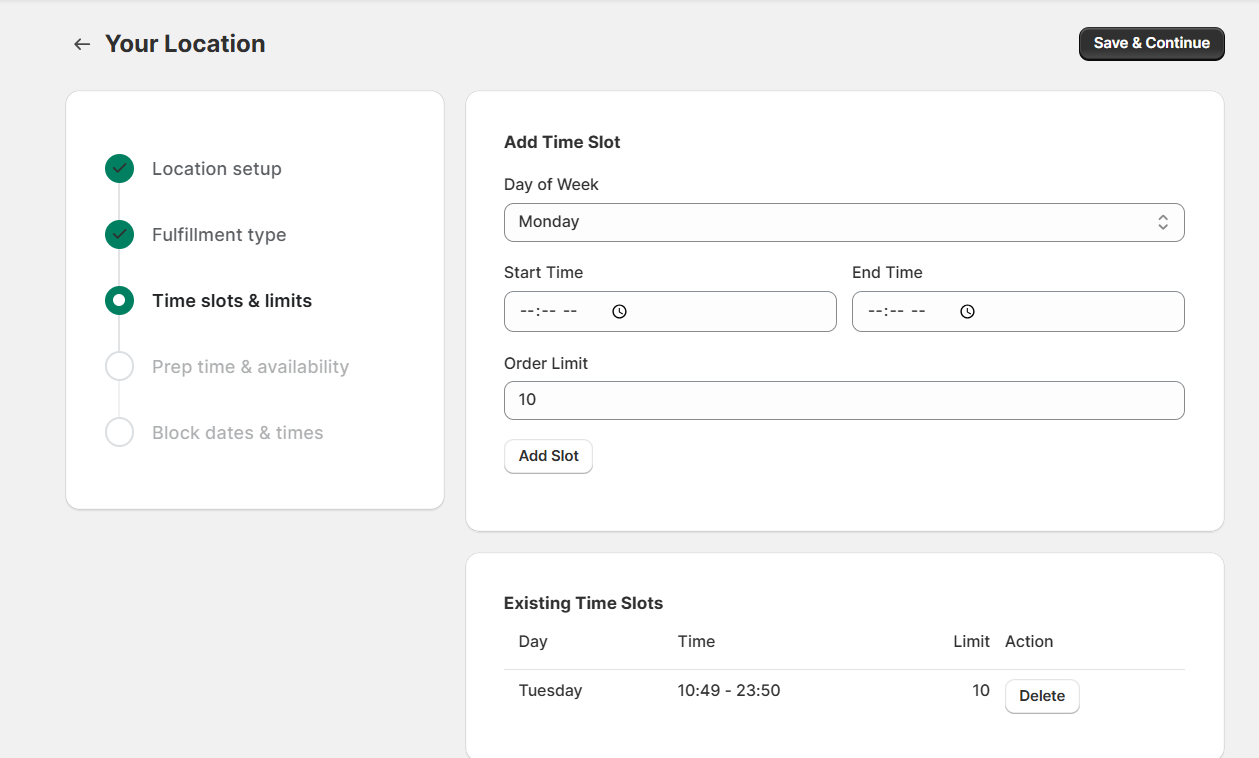Image resolution: width=1259 pixels, height=758 pixels.
Task: Click the back arrow beside Your Location
Action: click(82, 44)
